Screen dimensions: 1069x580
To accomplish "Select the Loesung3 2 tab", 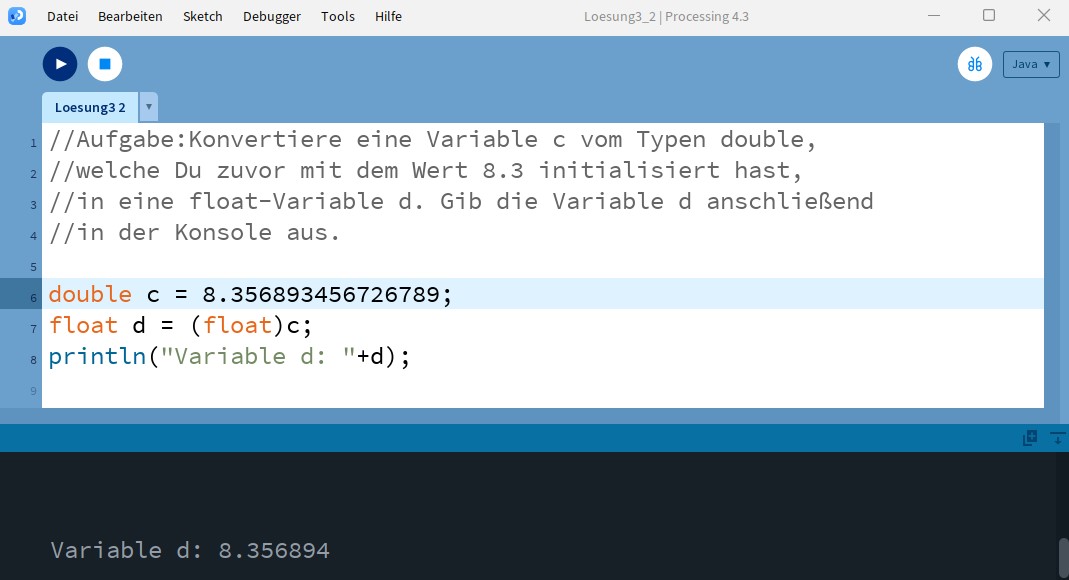I will point(90,107).
